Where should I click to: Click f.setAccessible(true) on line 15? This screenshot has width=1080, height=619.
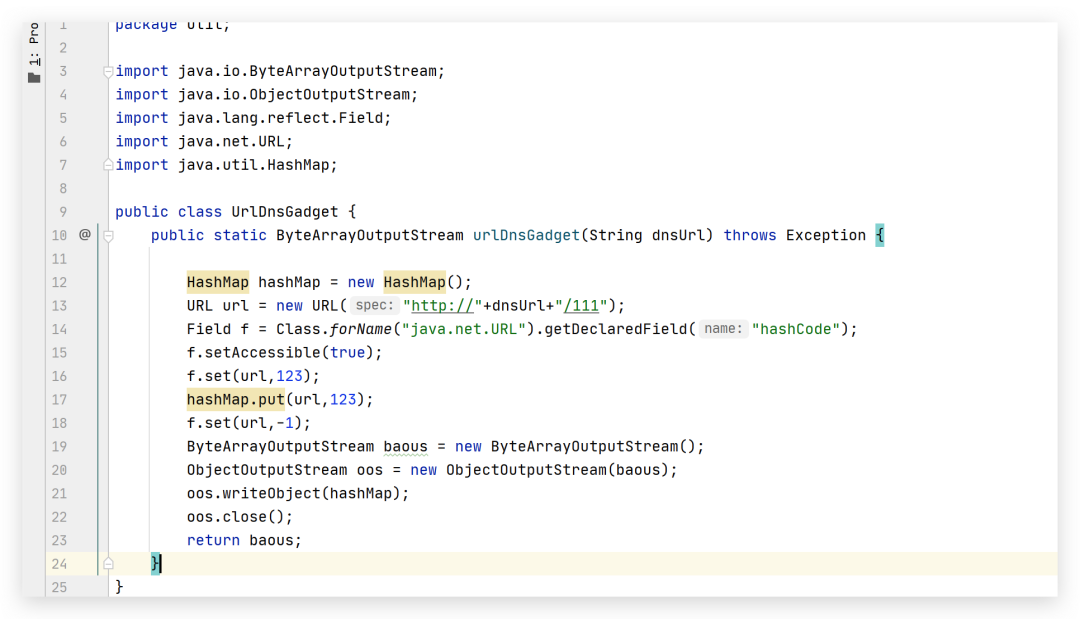[284, 353]
